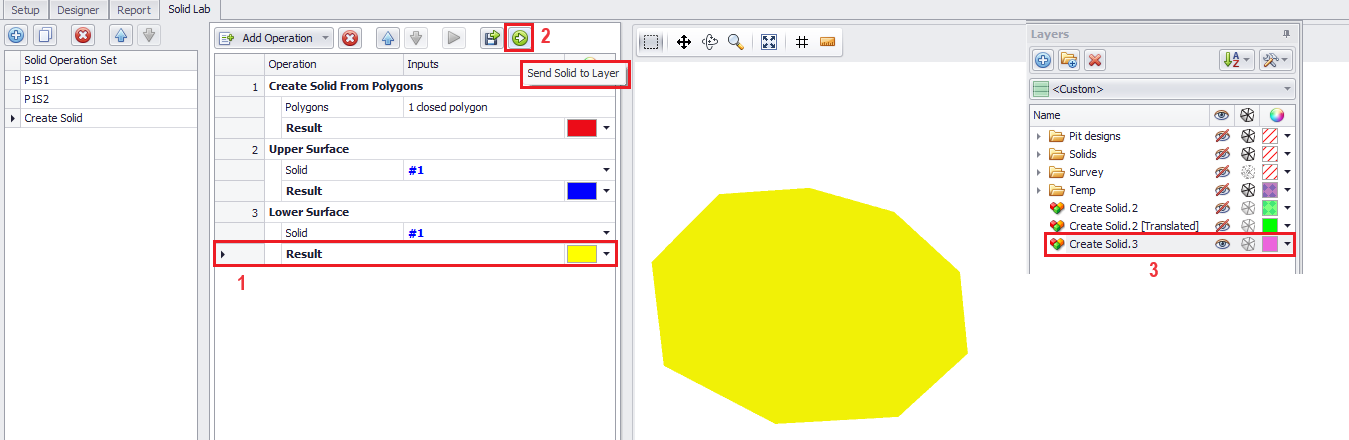
Task: Toggle the grid display icon
Action: (801, 42)
